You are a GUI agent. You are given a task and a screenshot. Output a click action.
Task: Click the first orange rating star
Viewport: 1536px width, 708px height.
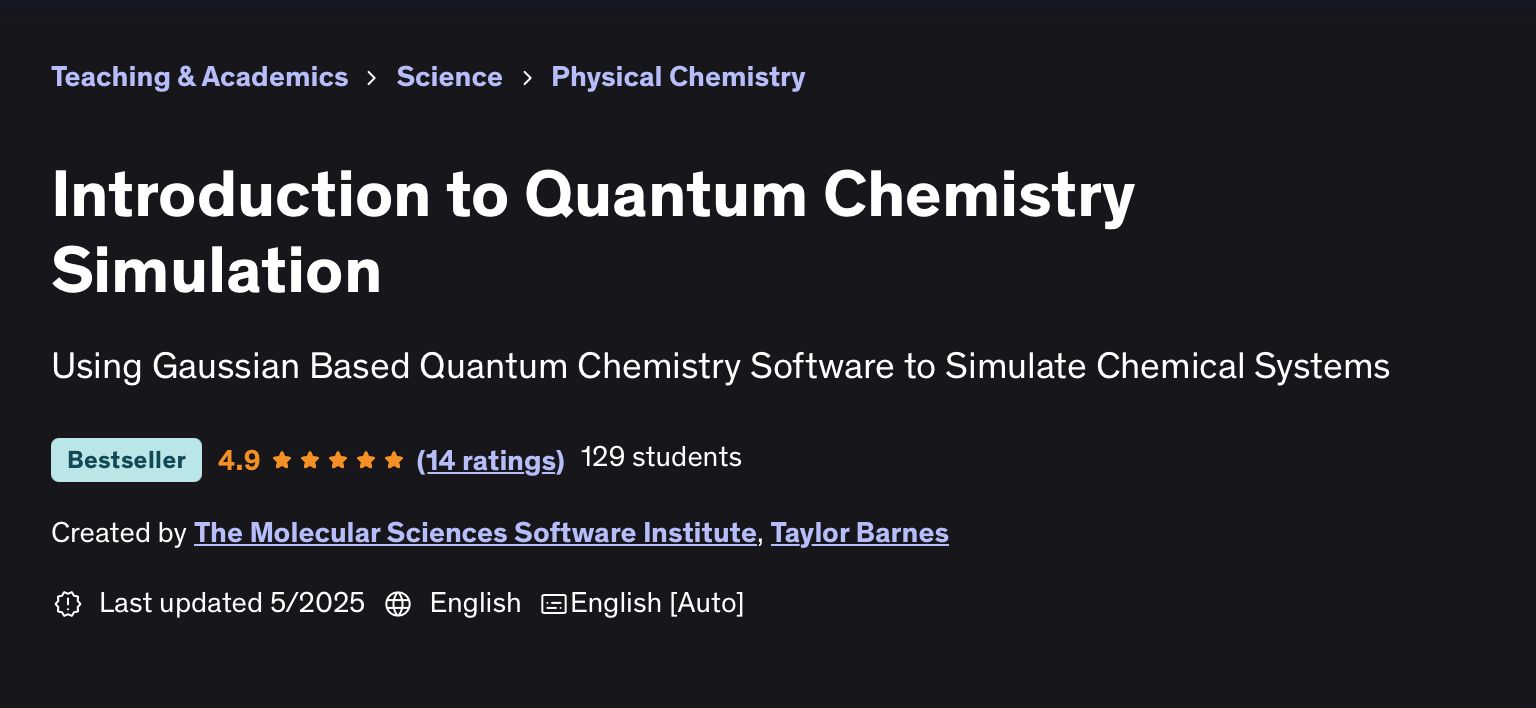tap(282, 460)
